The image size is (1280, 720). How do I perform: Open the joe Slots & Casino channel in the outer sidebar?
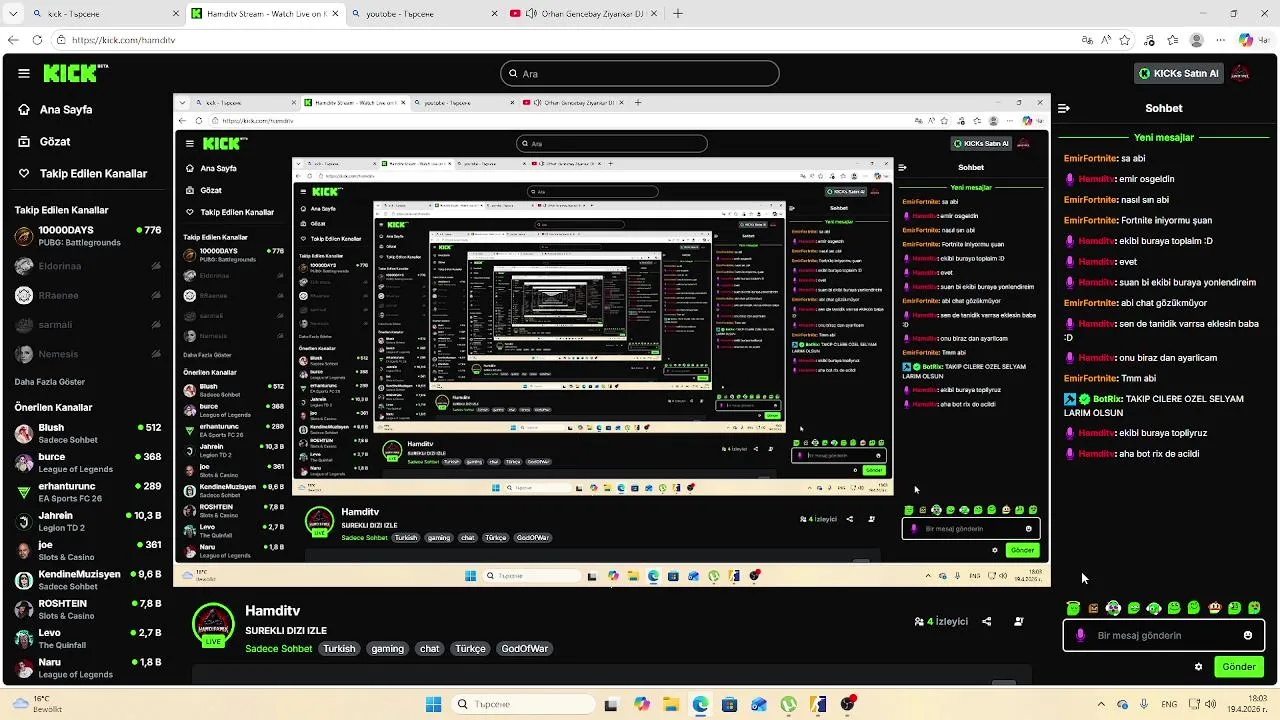tap(87, 550)
